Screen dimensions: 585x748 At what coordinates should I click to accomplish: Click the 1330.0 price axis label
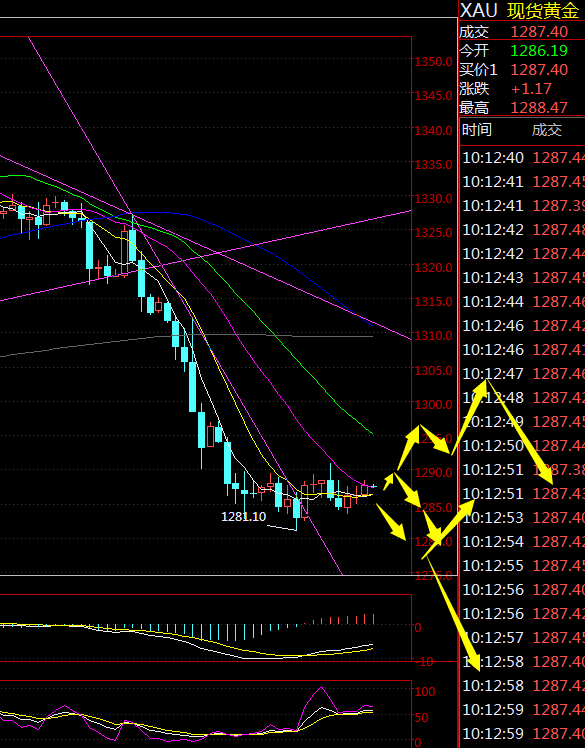click(433, 198)
